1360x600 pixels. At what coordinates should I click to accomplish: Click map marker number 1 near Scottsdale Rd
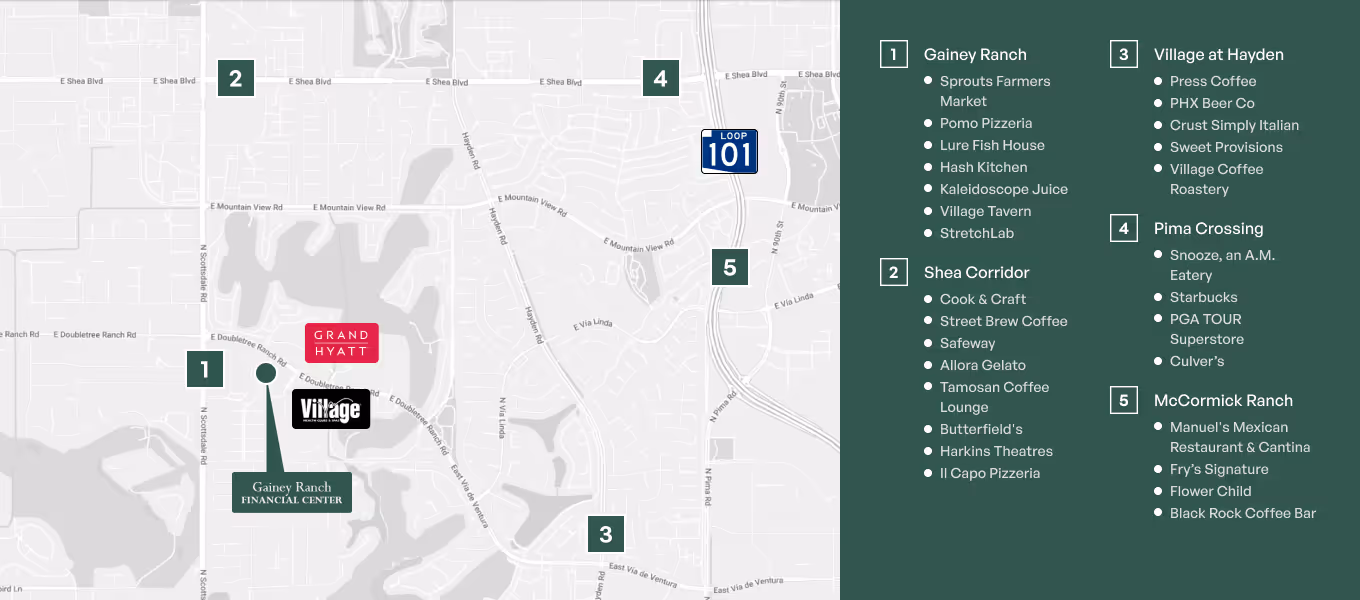pyautogui.click(x=205, y=370)
